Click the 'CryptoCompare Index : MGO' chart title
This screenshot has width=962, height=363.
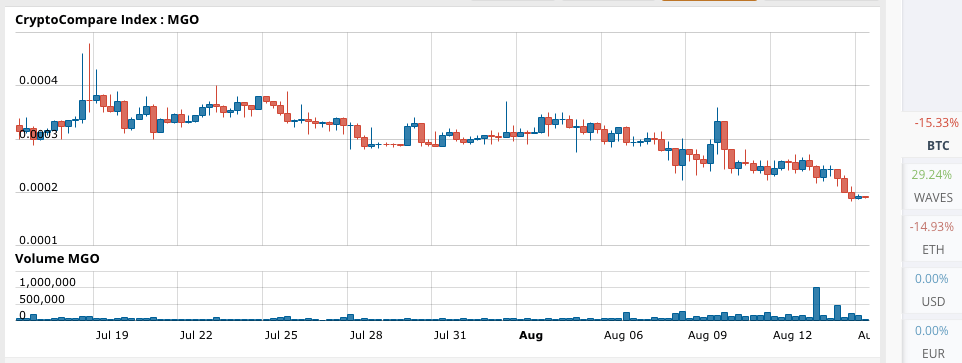(107, 20)
